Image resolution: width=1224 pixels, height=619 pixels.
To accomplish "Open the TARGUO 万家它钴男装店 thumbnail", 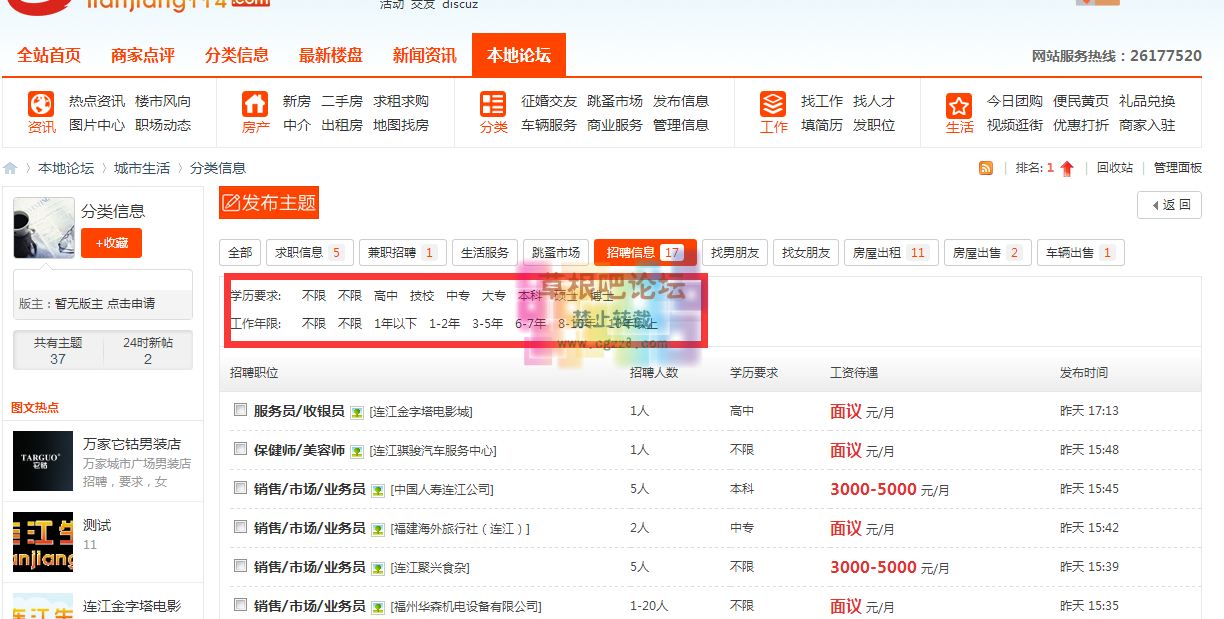I will pyautogui.click(x=44, y=462).
